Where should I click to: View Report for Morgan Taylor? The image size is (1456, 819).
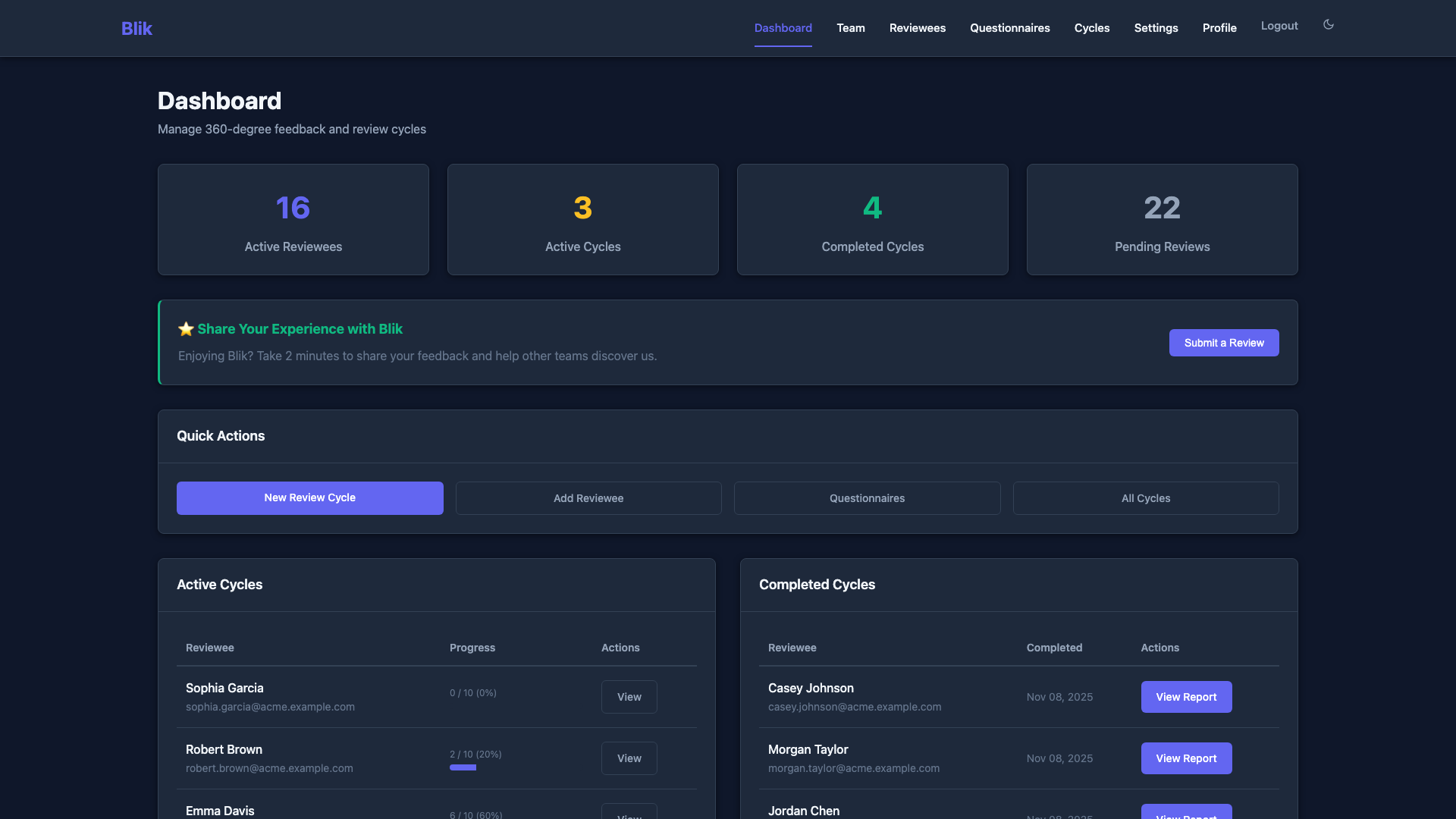click(1186, 758)
